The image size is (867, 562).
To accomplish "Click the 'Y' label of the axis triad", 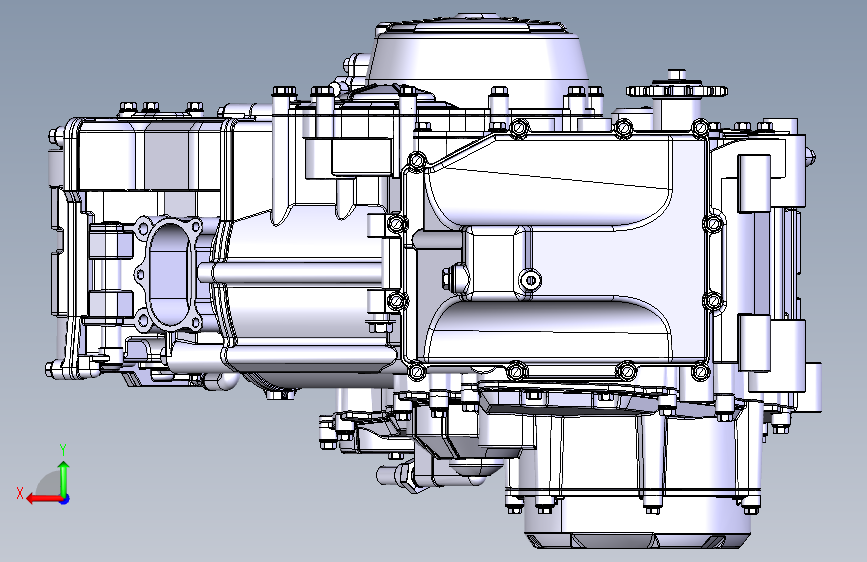I will click(x=63, y=450).
